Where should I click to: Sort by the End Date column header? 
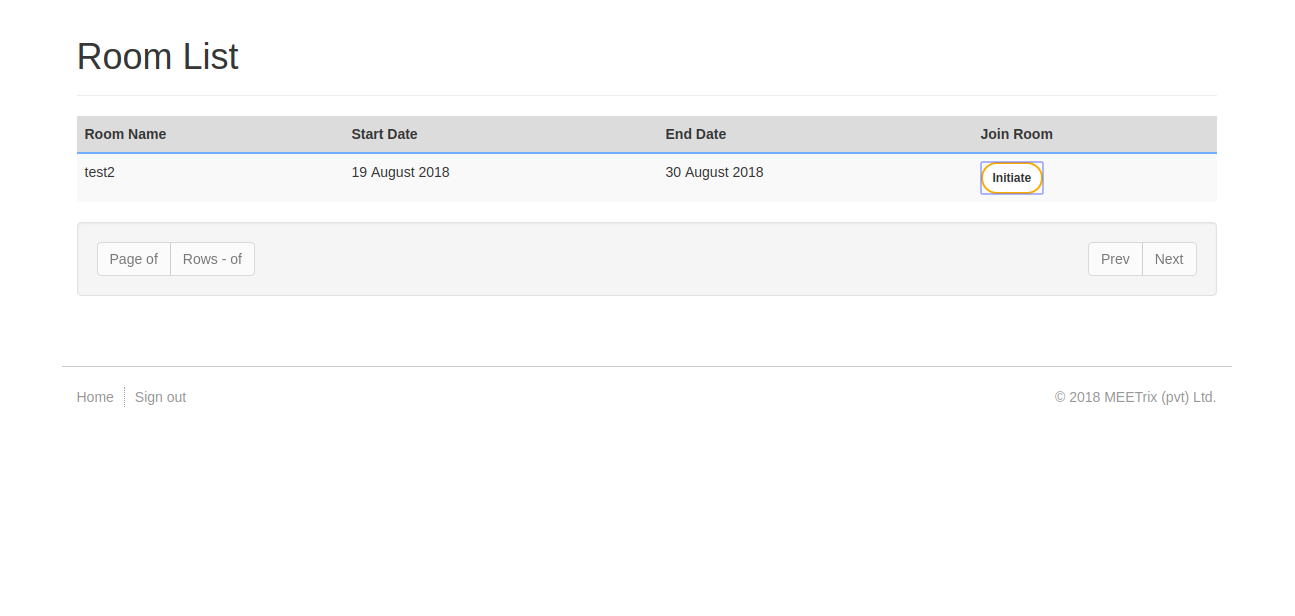tap(695, 134)
